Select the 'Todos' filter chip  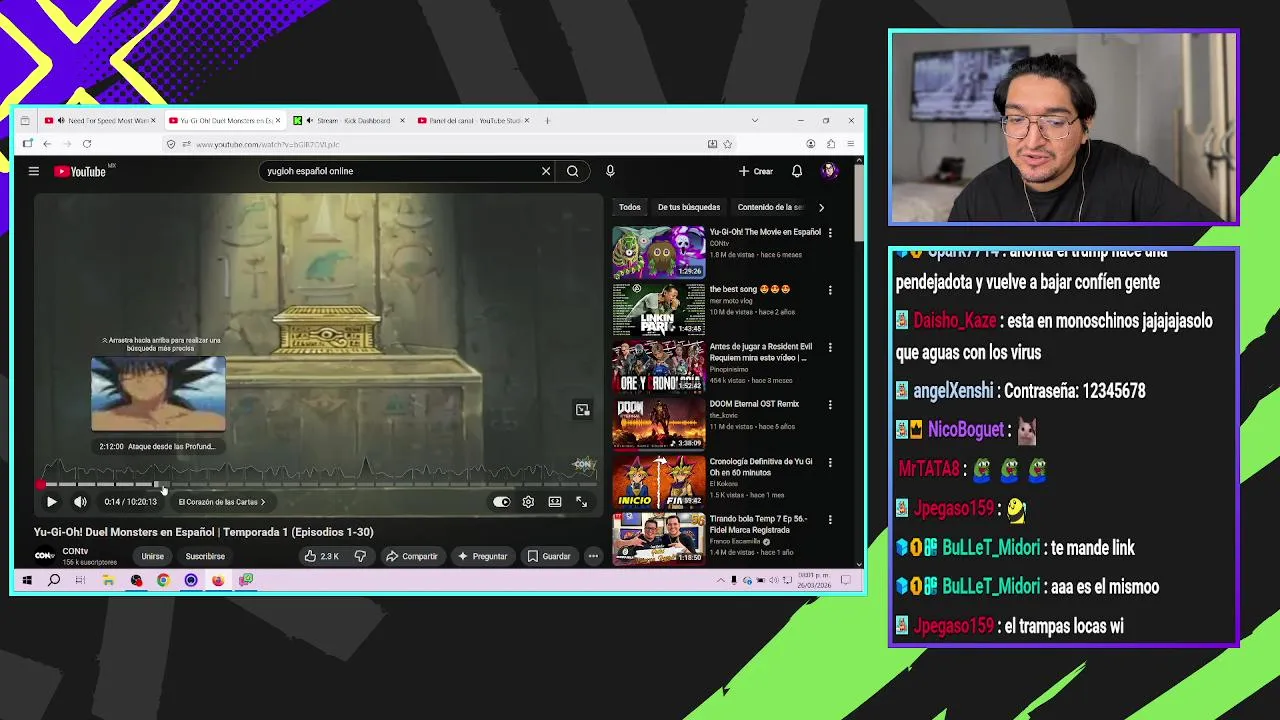pyautogui.click(x=629, y=207)
